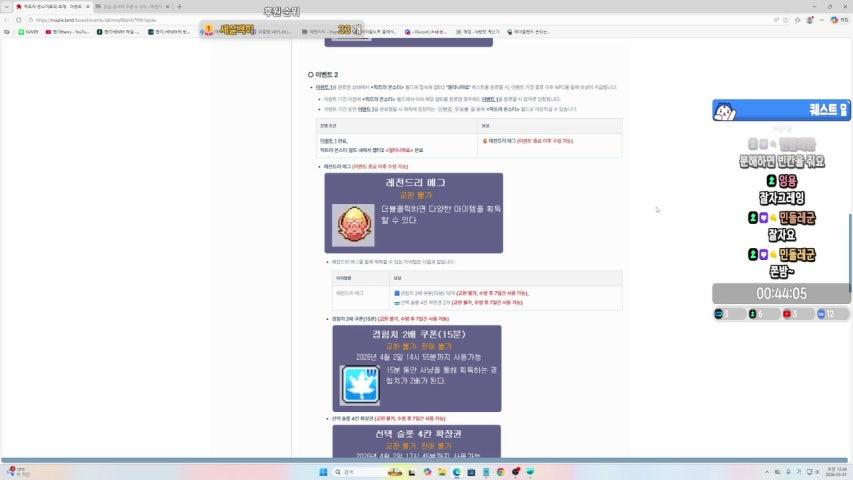Click the browser back arrow
This screenshot has width=853, height=480.
coord(7,20)
